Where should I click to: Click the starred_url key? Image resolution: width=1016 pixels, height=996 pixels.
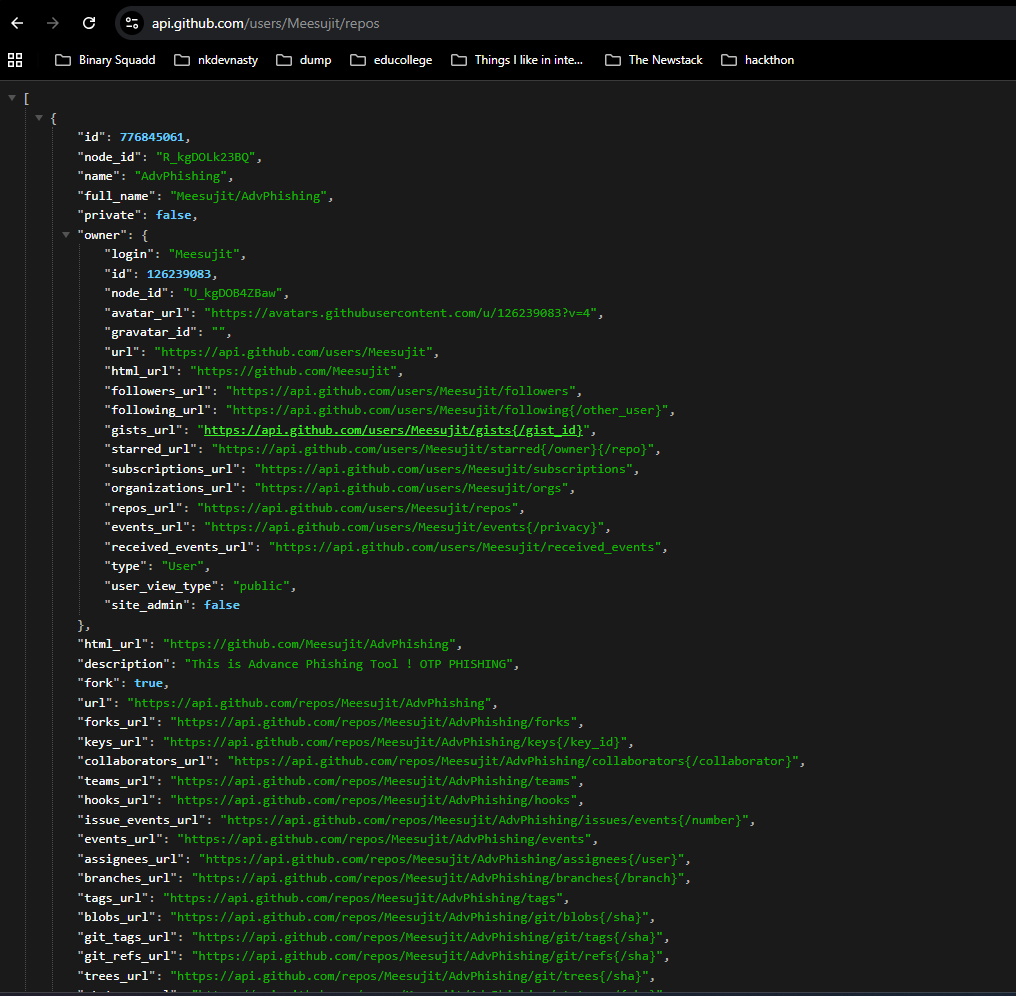(x=150, y=449)
